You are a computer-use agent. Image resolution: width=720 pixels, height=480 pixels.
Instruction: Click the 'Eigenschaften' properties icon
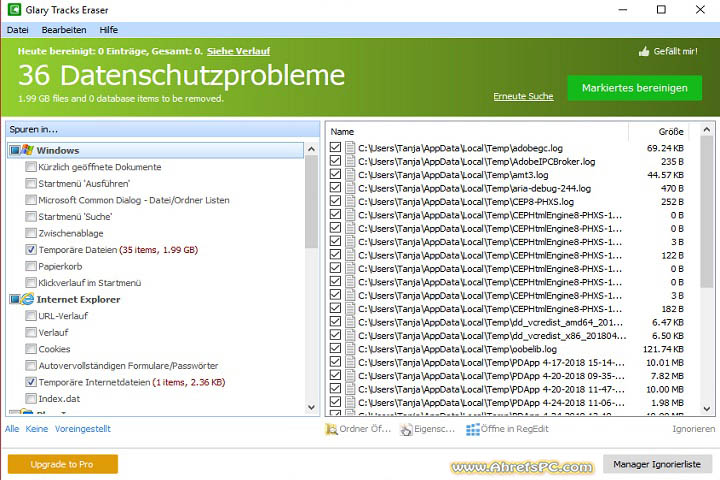(406, 429)
